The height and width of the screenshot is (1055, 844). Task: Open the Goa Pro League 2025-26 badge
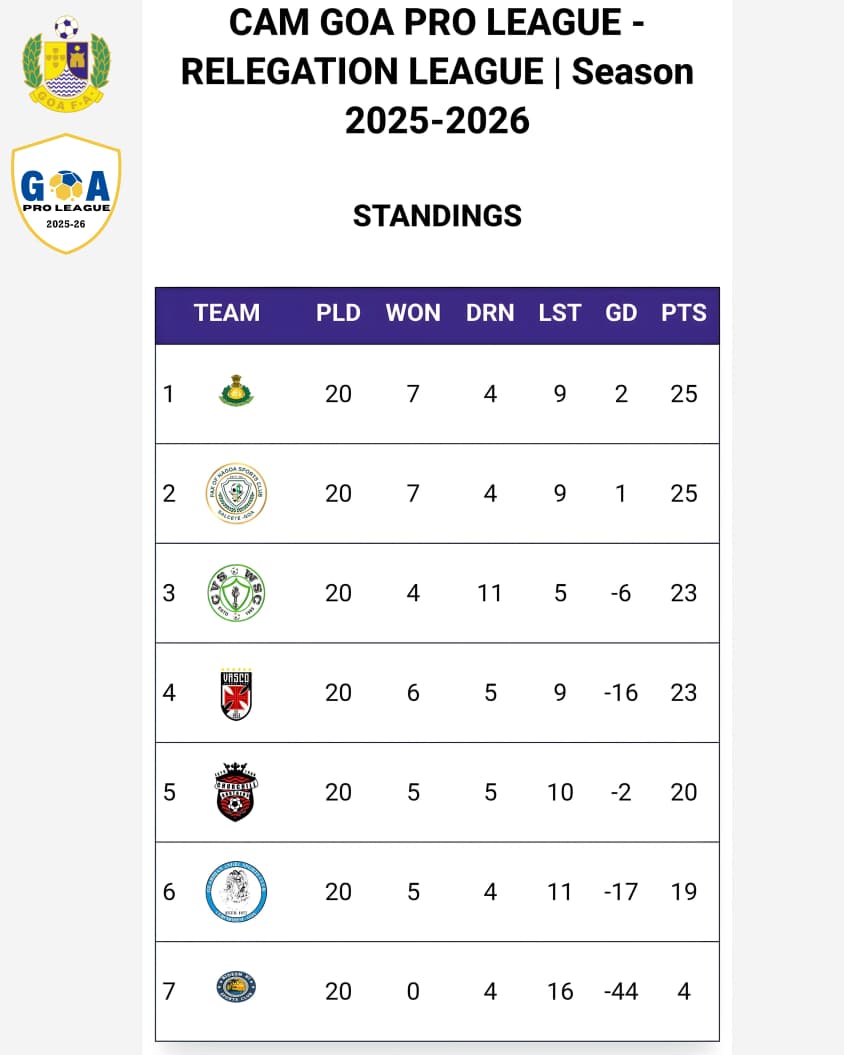66,193
